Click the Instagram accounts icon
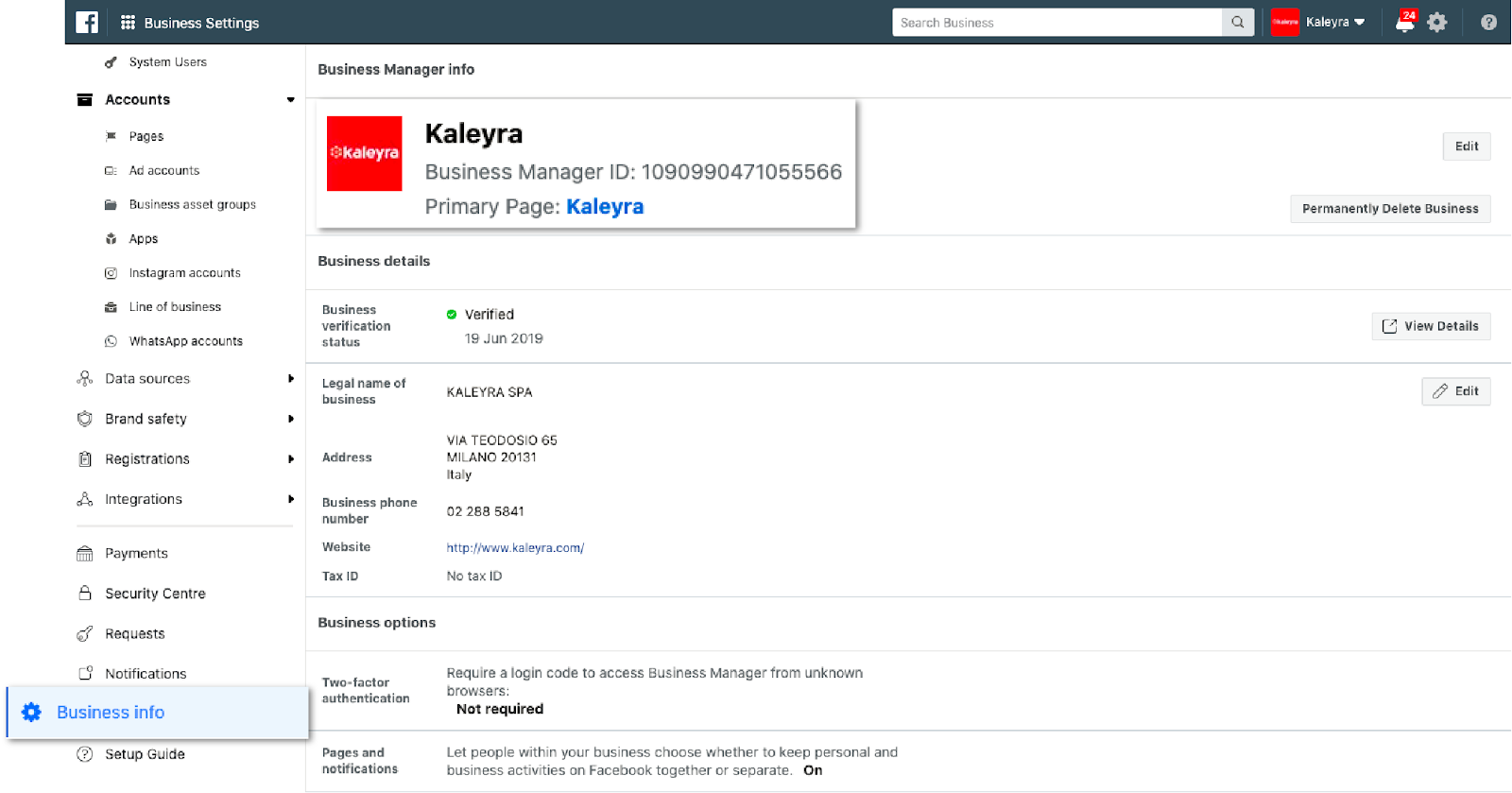 pyautogui.click(x=111, y=273)
